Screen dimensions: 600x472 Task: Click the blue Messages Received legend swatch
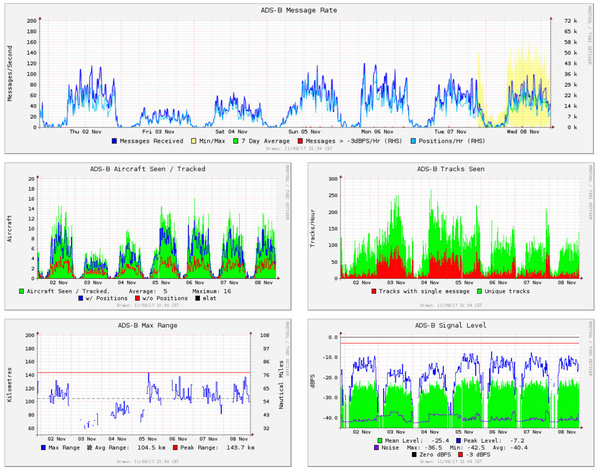pos(114,141)
